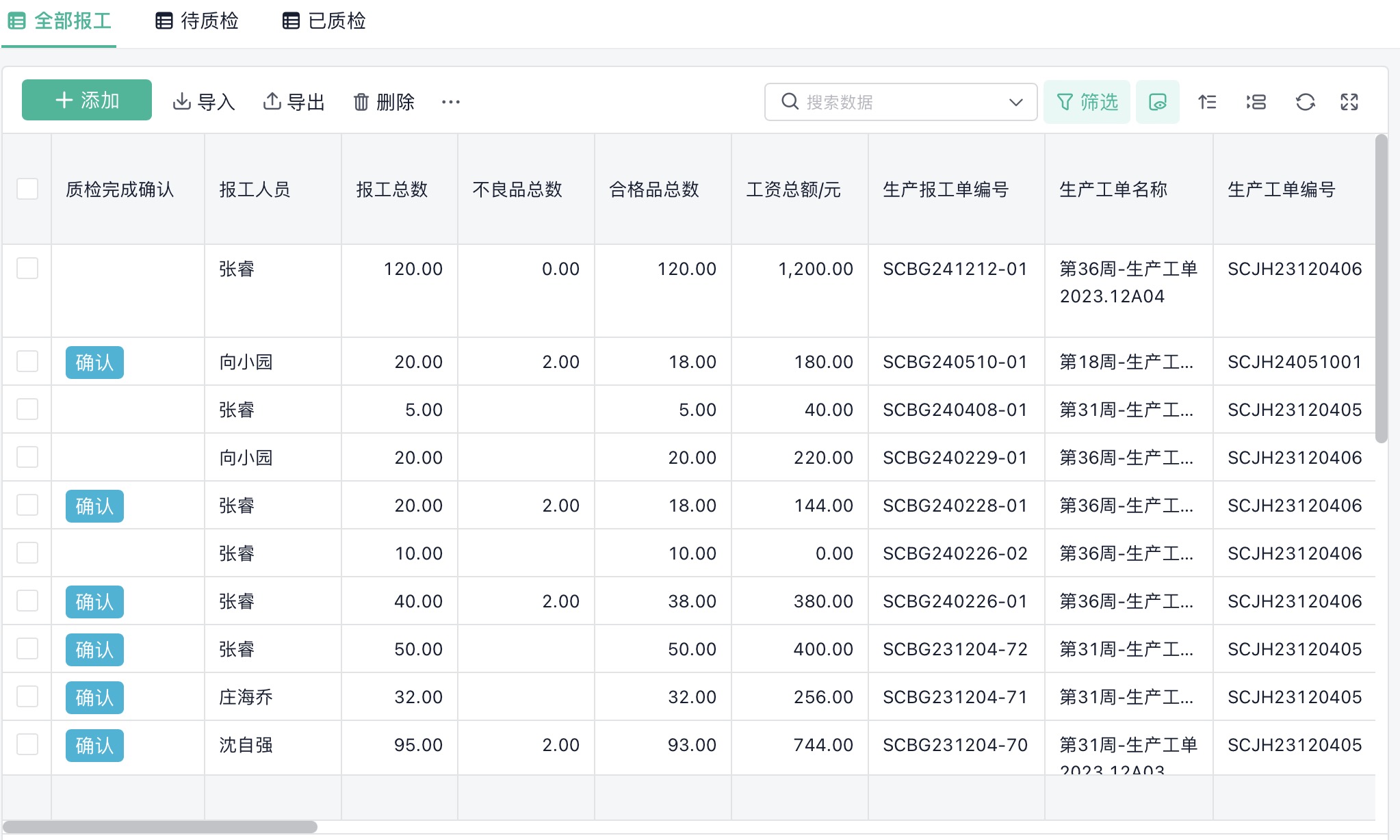Select the row SCBG241212-01 checkbox
Image resolution: width=1400 pixels, height=840 pixels.
tap(27, 268)
